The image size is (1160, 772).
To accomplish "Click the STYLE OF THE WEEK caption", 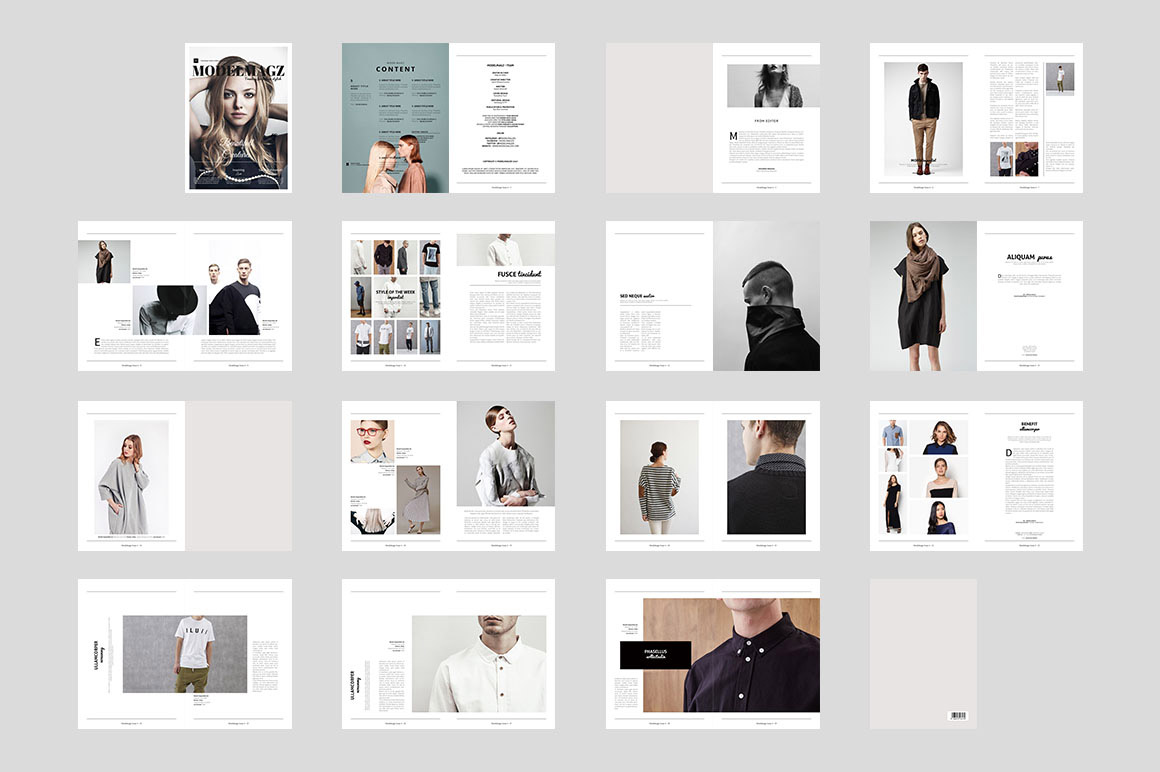I will coord(395,294).
